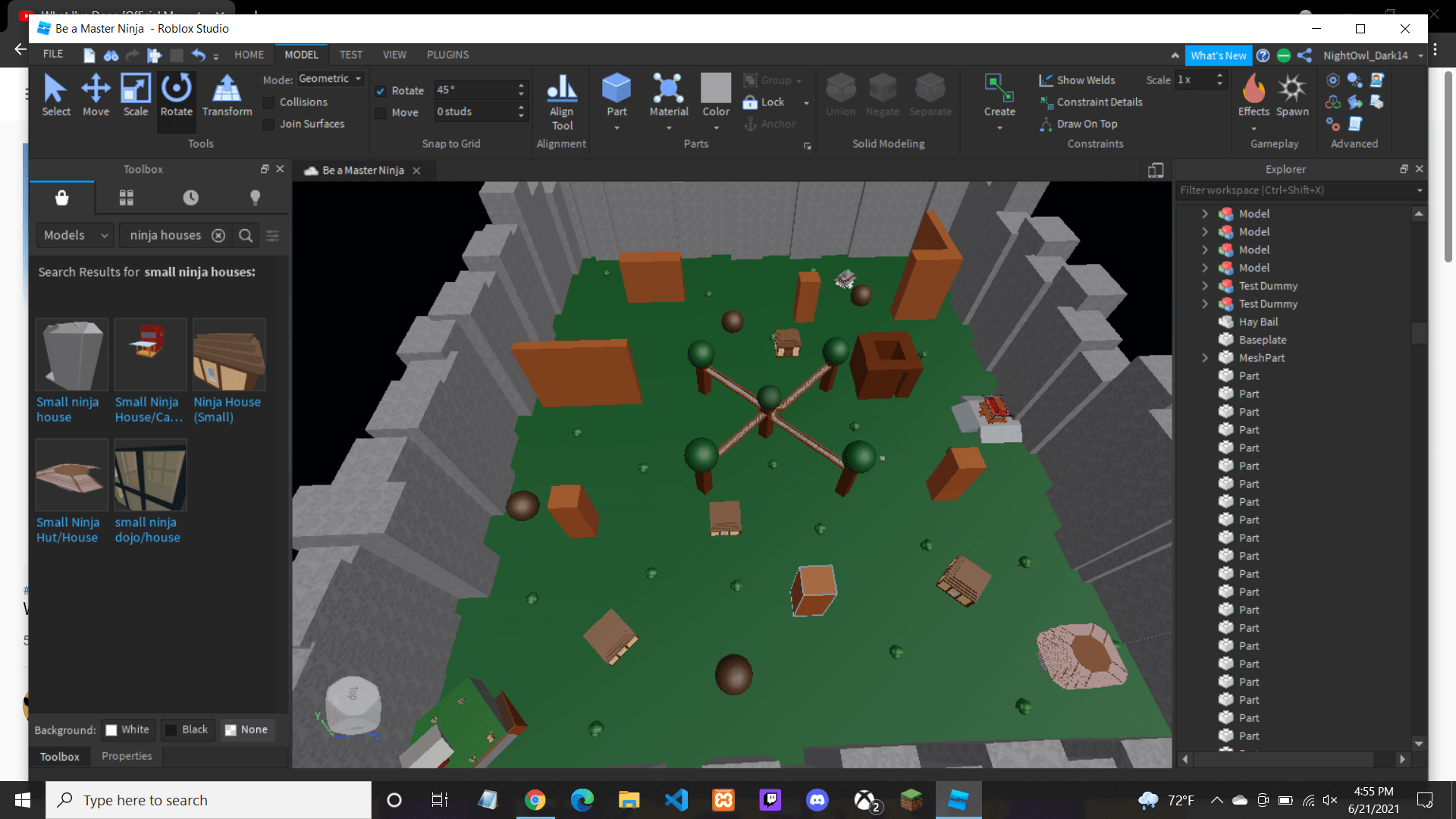Open the Toolbox Creations lightbulb tab
The width and height of the screenshot is (1456, 819).
pos(256,198)
